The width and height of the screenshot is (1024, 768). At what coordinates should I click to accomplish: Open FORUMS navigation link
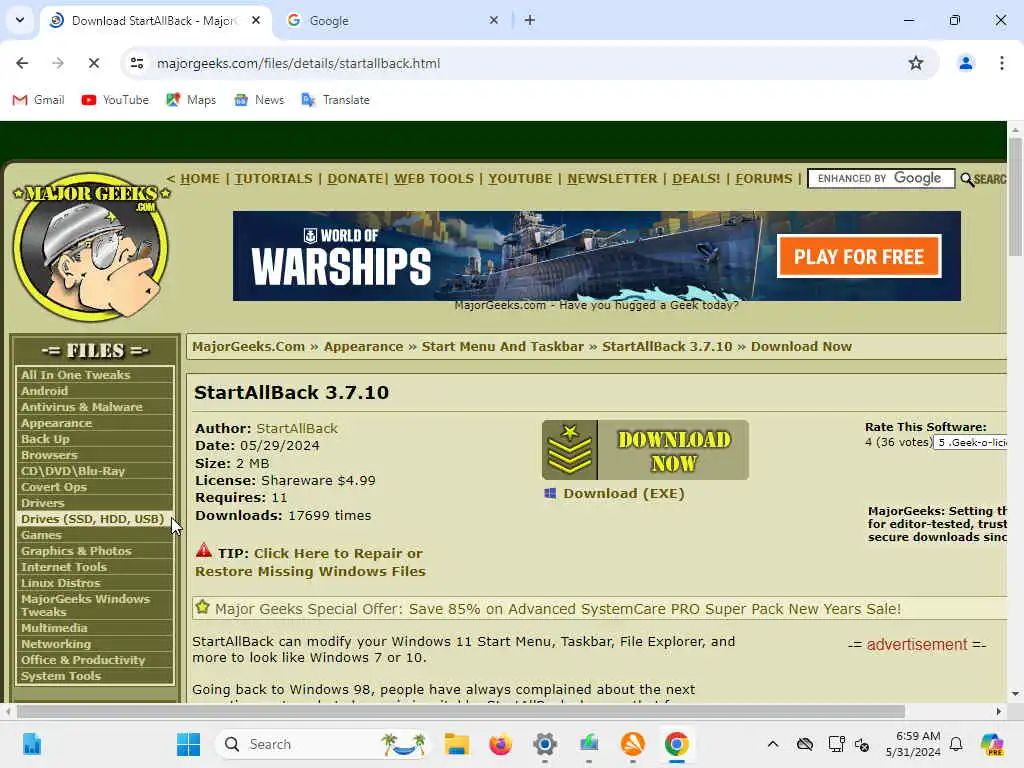coord(764,179)
